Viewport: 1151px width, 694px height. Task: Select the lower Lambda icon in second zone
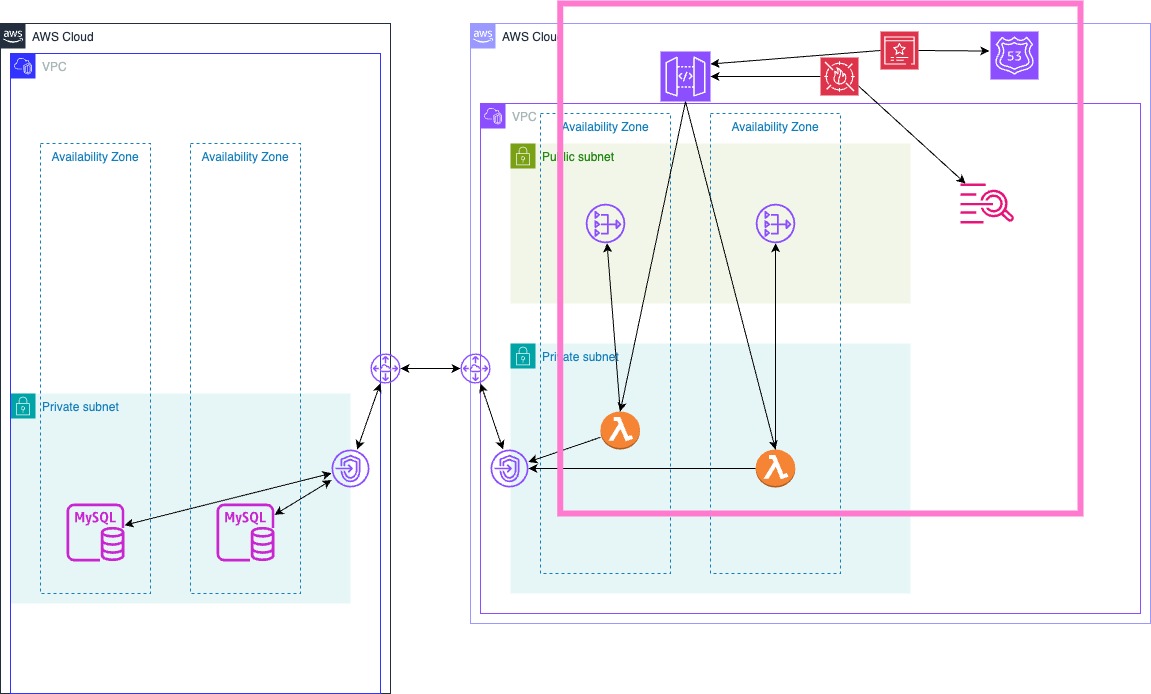point(775,468)
